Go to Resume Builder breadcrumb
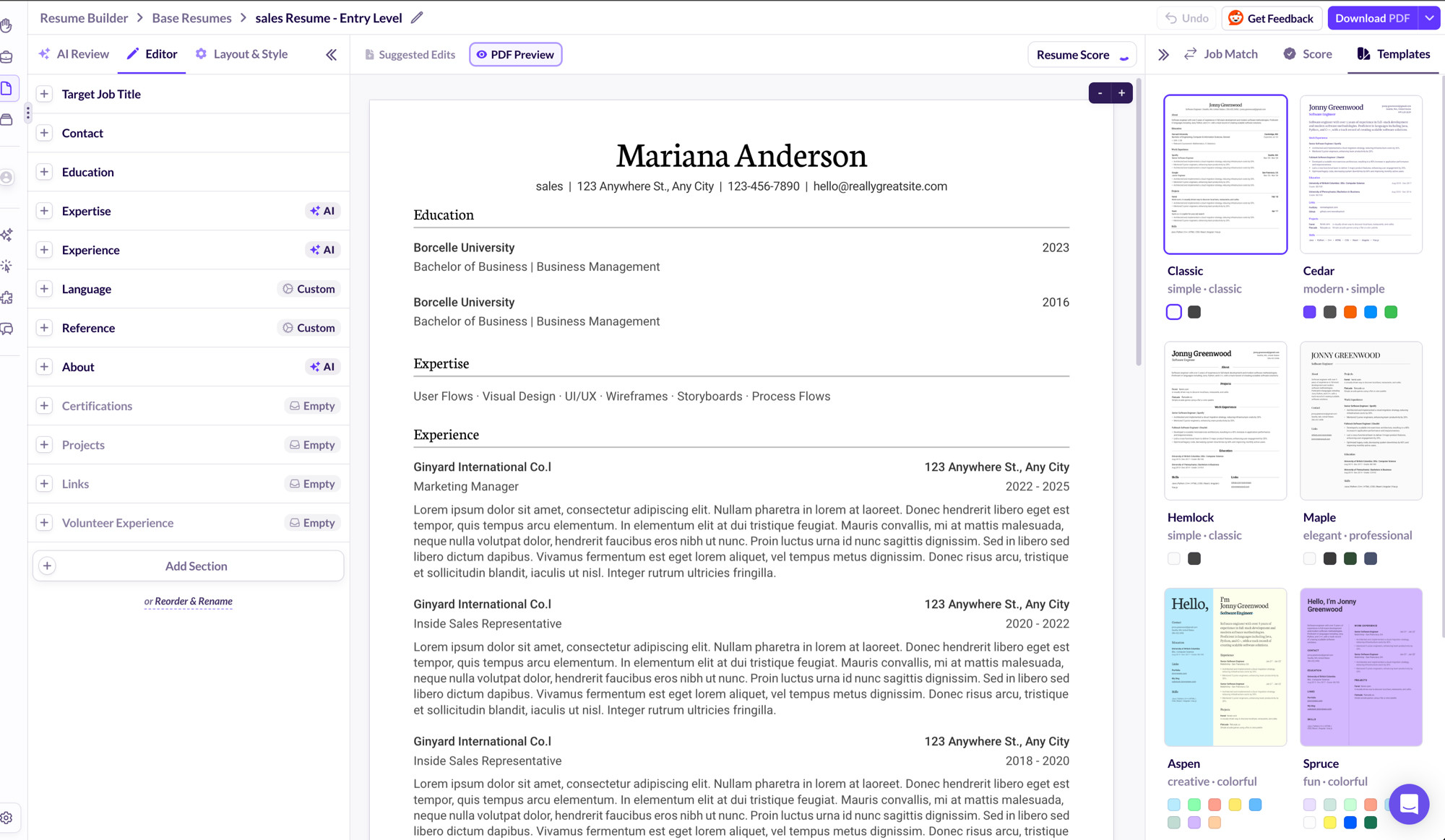 pyautogui.click(x=84, y=18)
